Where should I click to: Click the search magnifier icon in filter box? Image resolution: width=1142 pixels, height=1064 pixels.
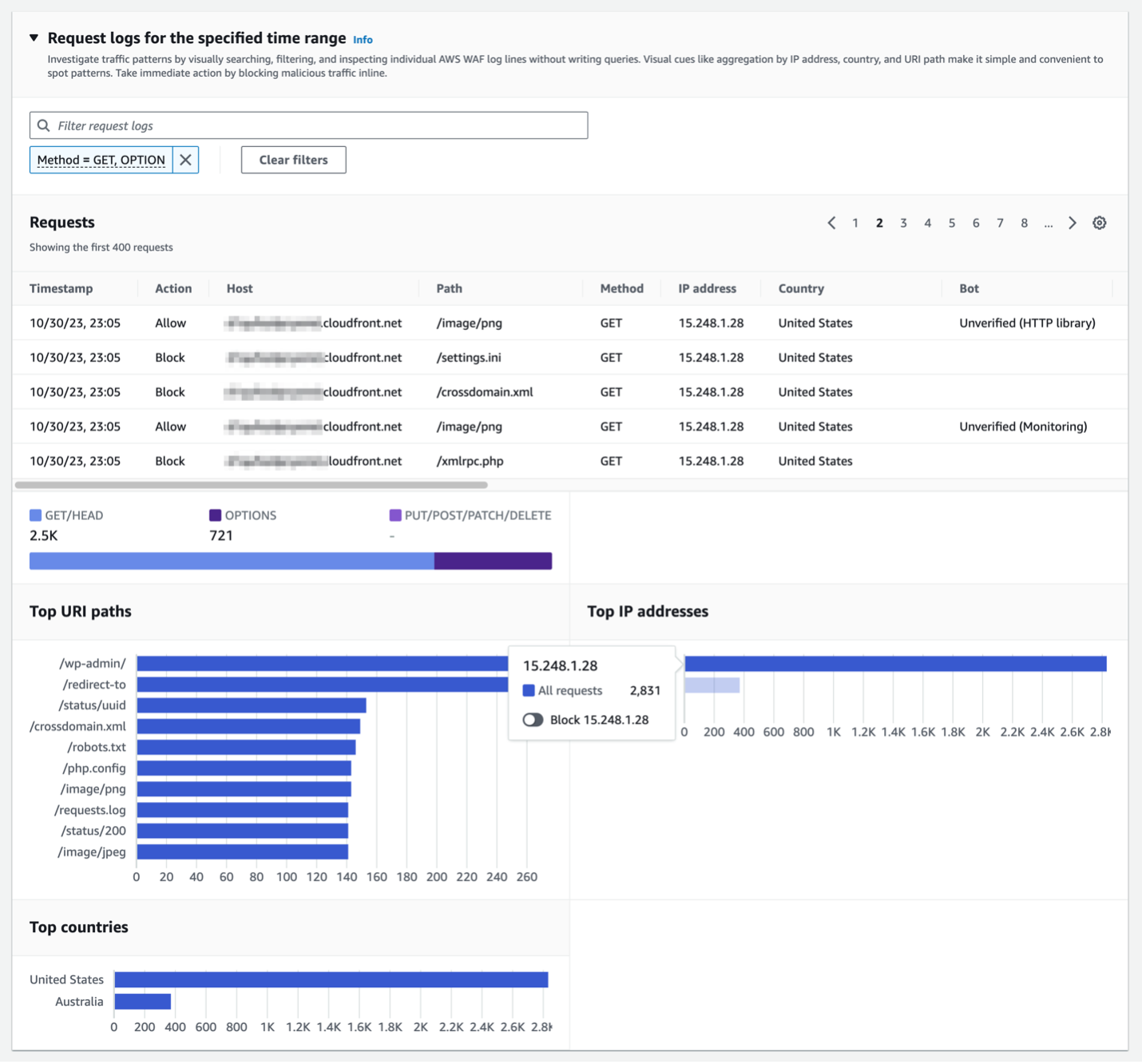coord(44,125)
